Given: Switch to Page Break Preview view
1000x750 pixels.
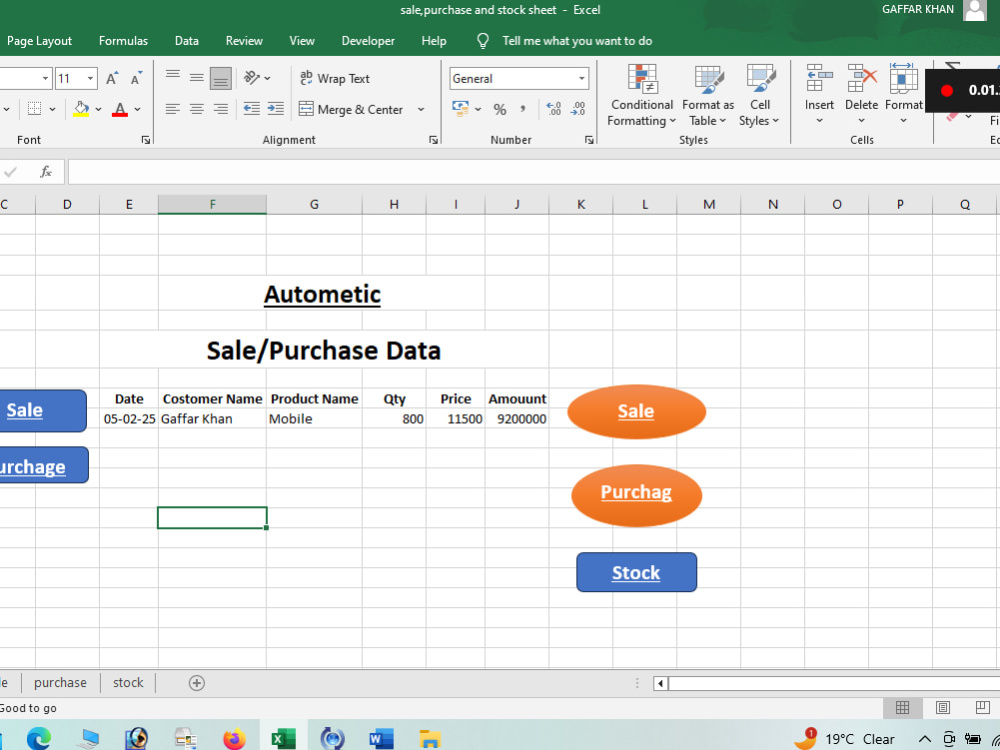Looking at the screenshot, I should pyautogui.click(x=983, y=707).
